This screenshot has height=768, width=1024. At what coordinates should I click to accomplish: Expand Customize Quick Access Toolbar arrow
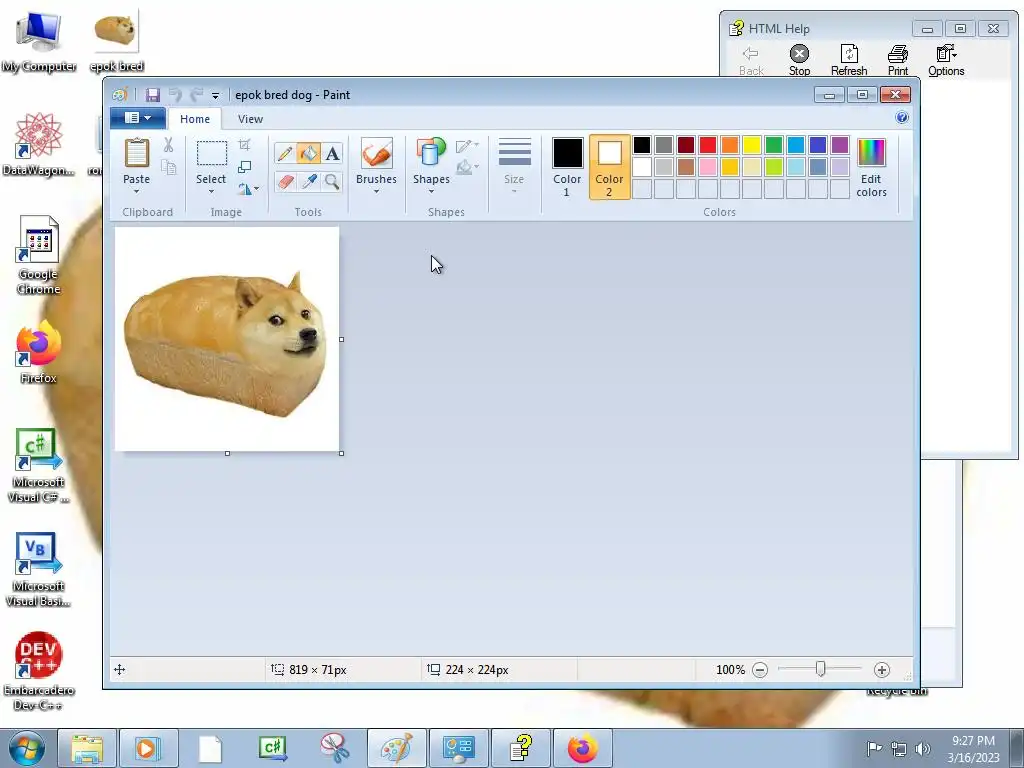pos(216,95)
